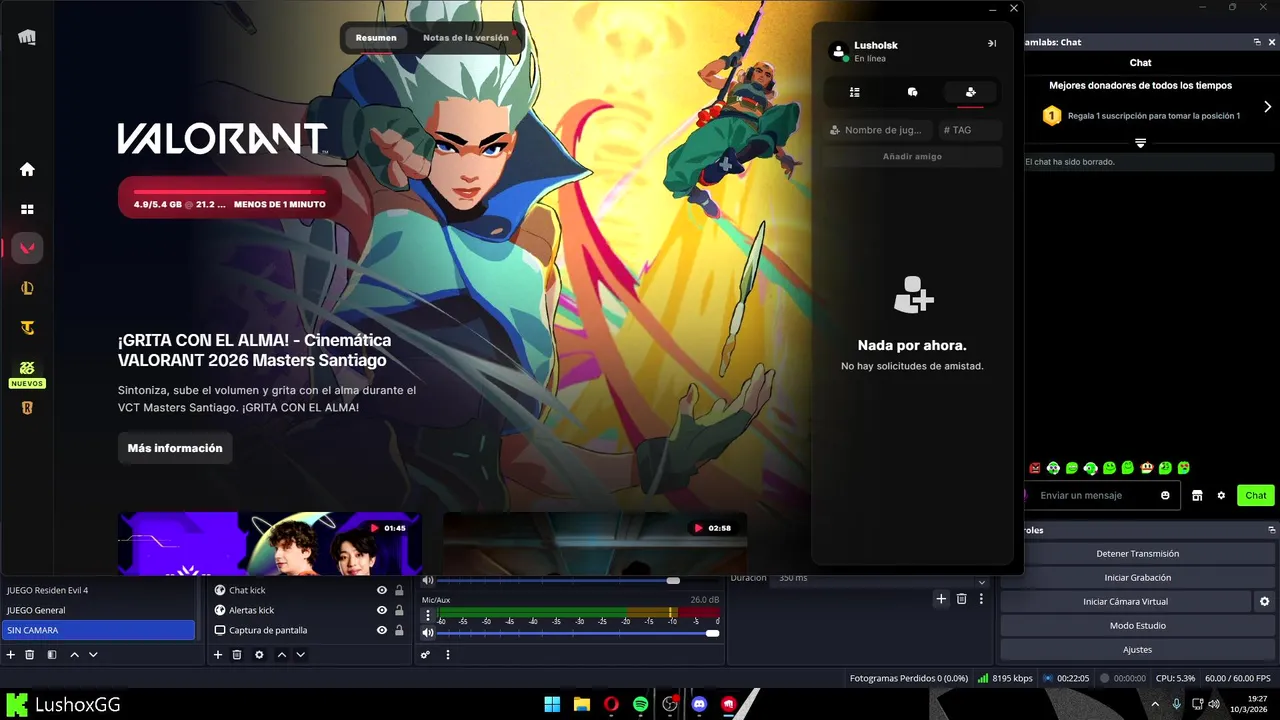The height and width of the screenshot is (720, 1280).
Task: Toggle lock on Captura de pantalla source
Action: 399,630
